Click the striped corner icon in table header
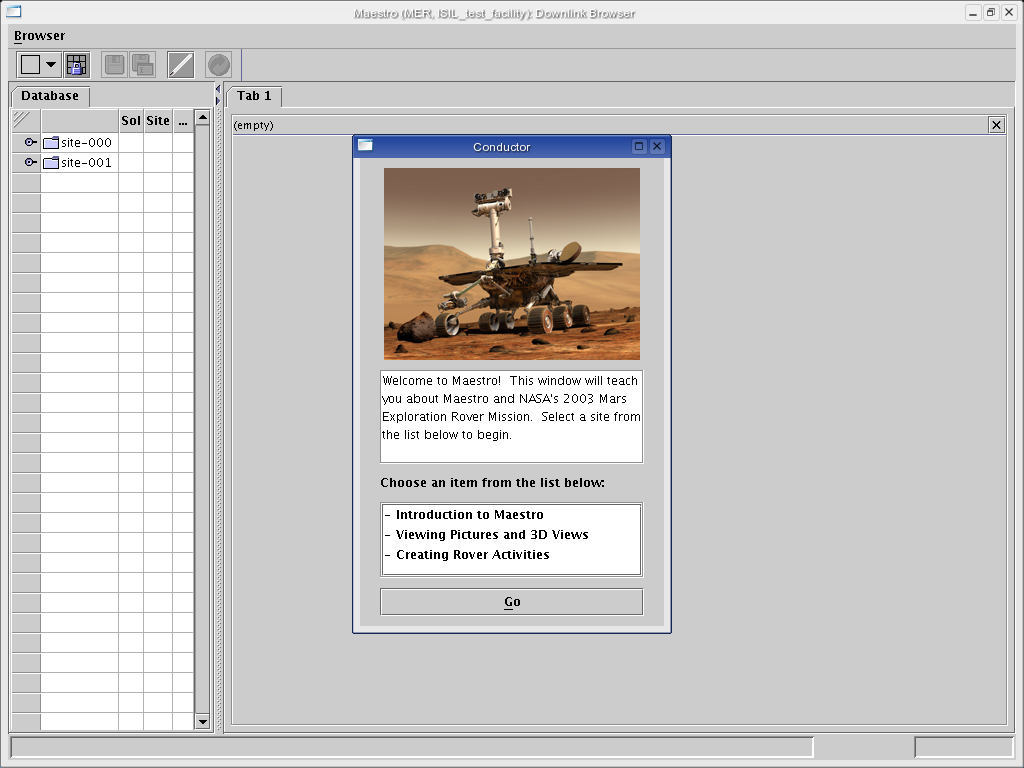1024x768 pixels. [26, 120]
